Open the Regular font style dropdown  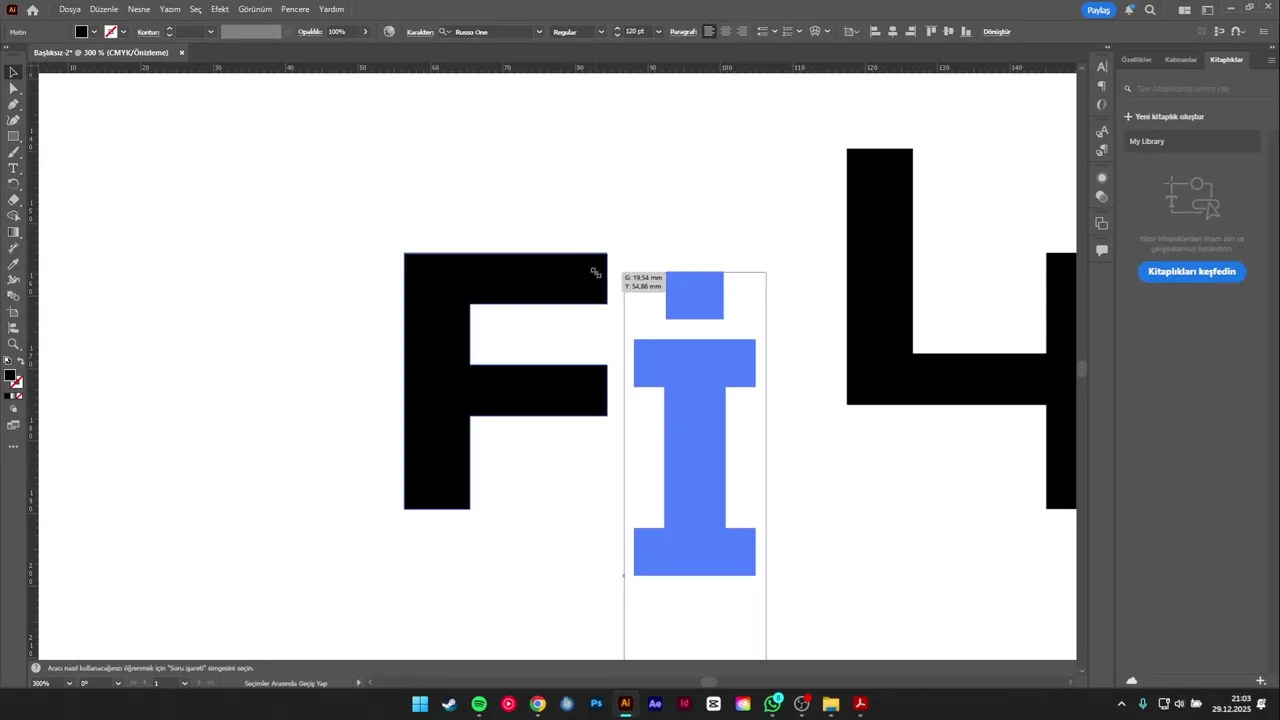tap(601, 32)
